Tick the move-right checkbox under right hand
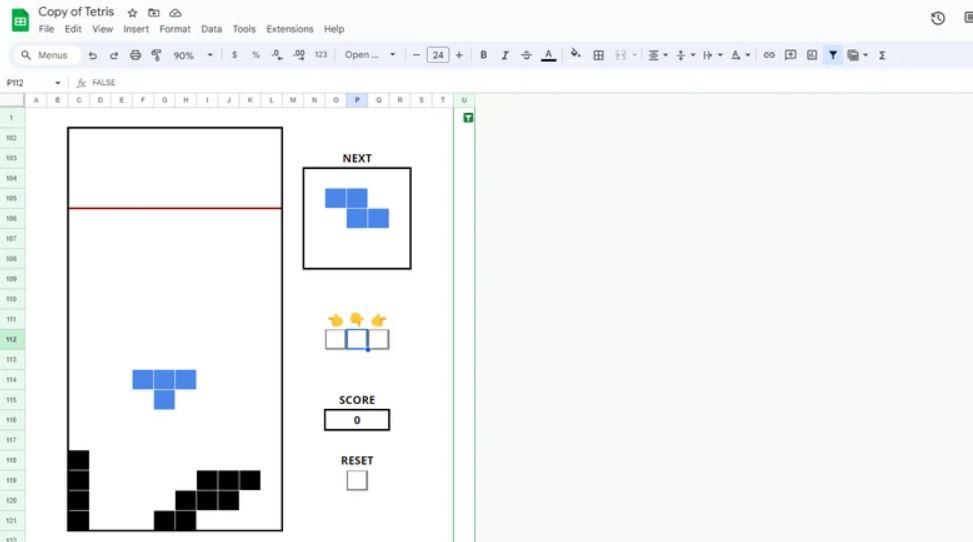This screenshot has width=973, height=542. (379, 339)
